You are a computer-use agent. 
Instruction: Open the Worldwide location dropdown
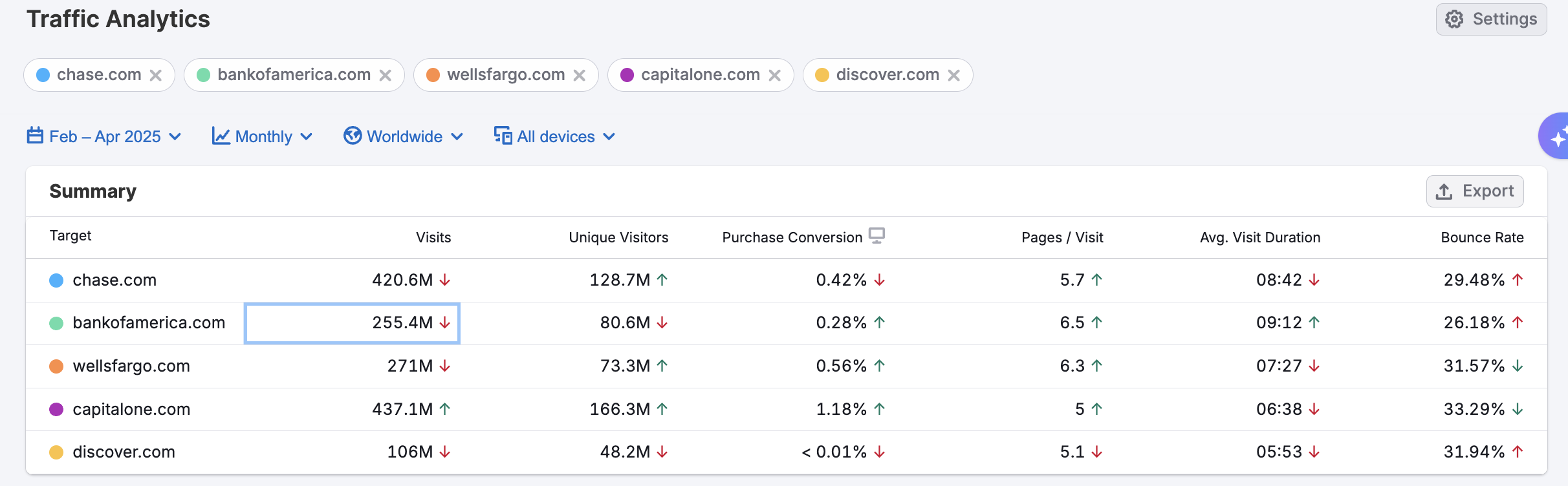tap(404, 137)
